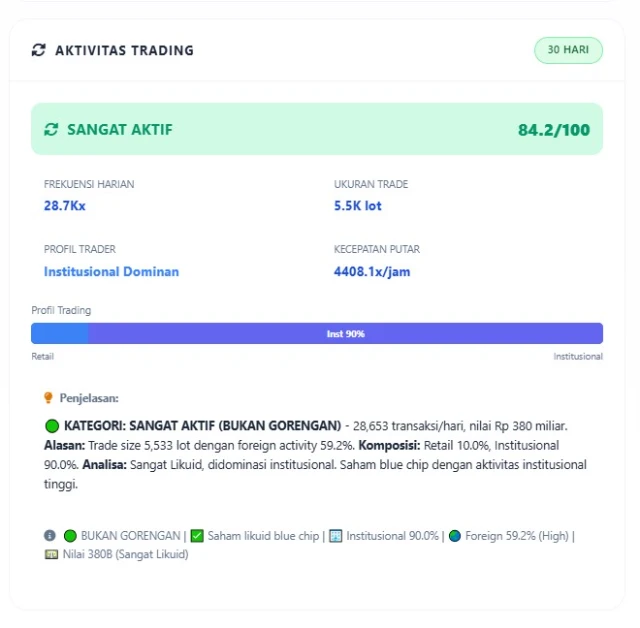Click the Inst 90% segment of profile bar

(x=346, y=334)
